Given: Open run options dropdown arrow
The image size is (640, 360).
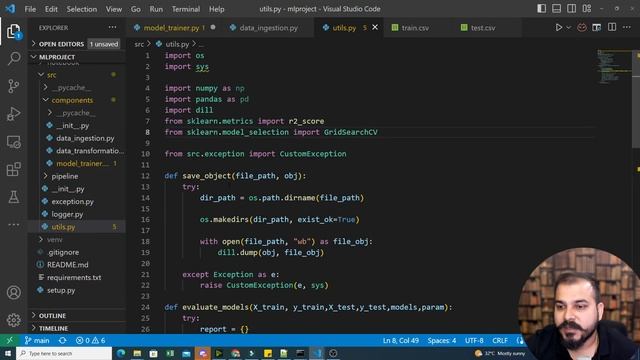Looking at the screenshot, I should [x=568, y=28].
